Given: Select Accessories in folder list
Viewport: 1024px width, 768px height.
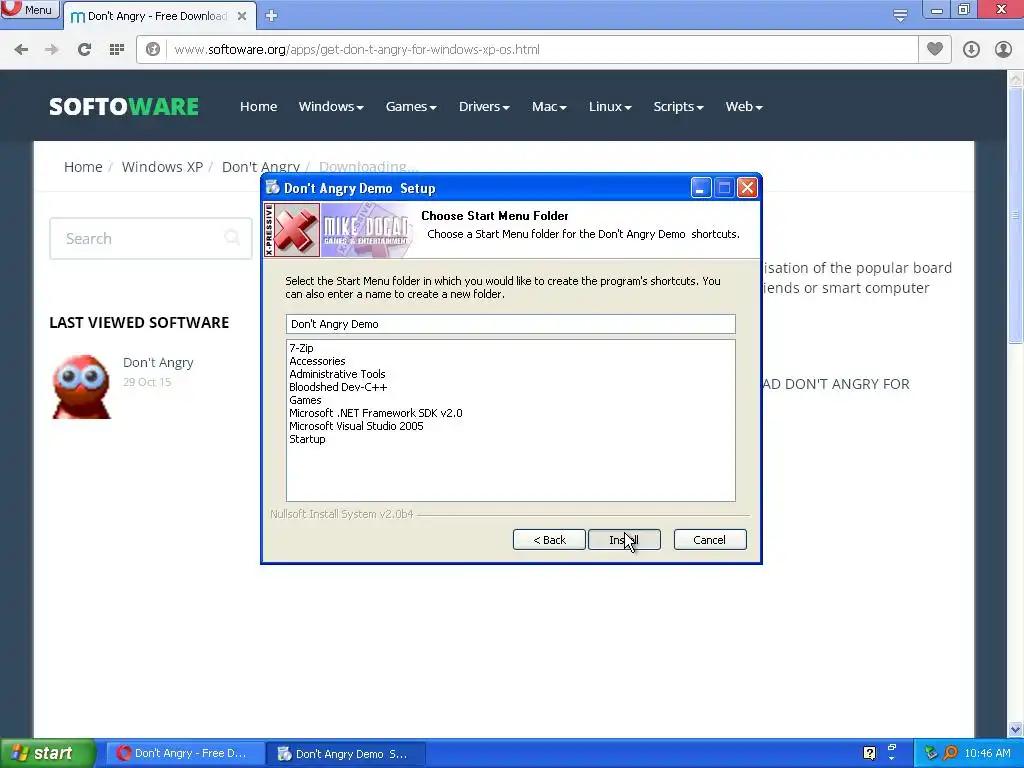Looking at the screenshot, I should [317, 361].
